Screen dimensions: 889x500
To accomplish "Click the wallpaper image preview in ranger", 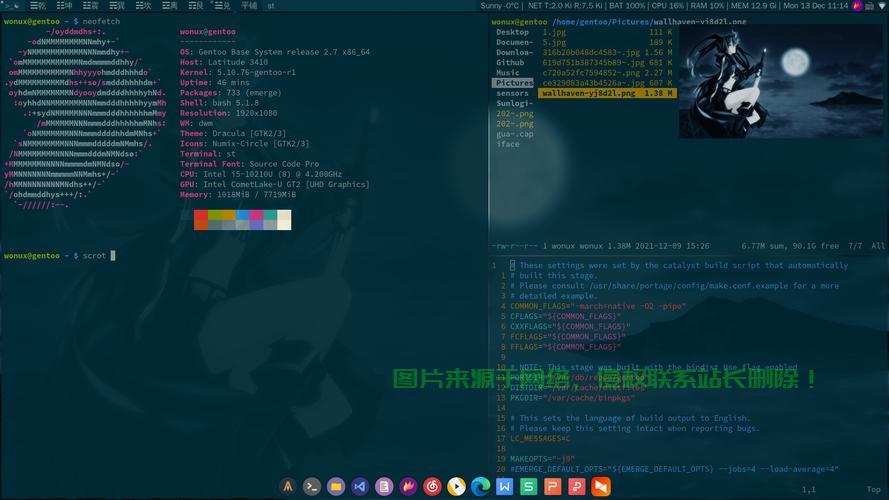I will point(781,81).
